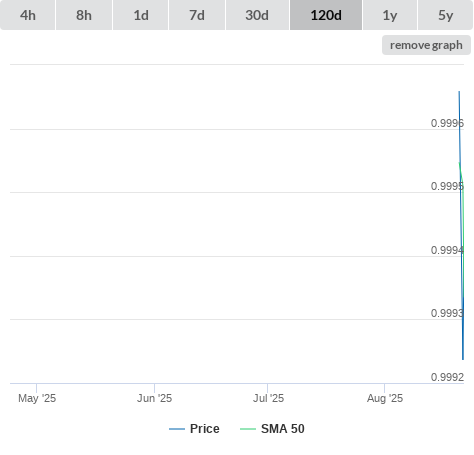Click the 0.9994 y-axis value
This screenshot has height=455, width=474.
point(447,250)
